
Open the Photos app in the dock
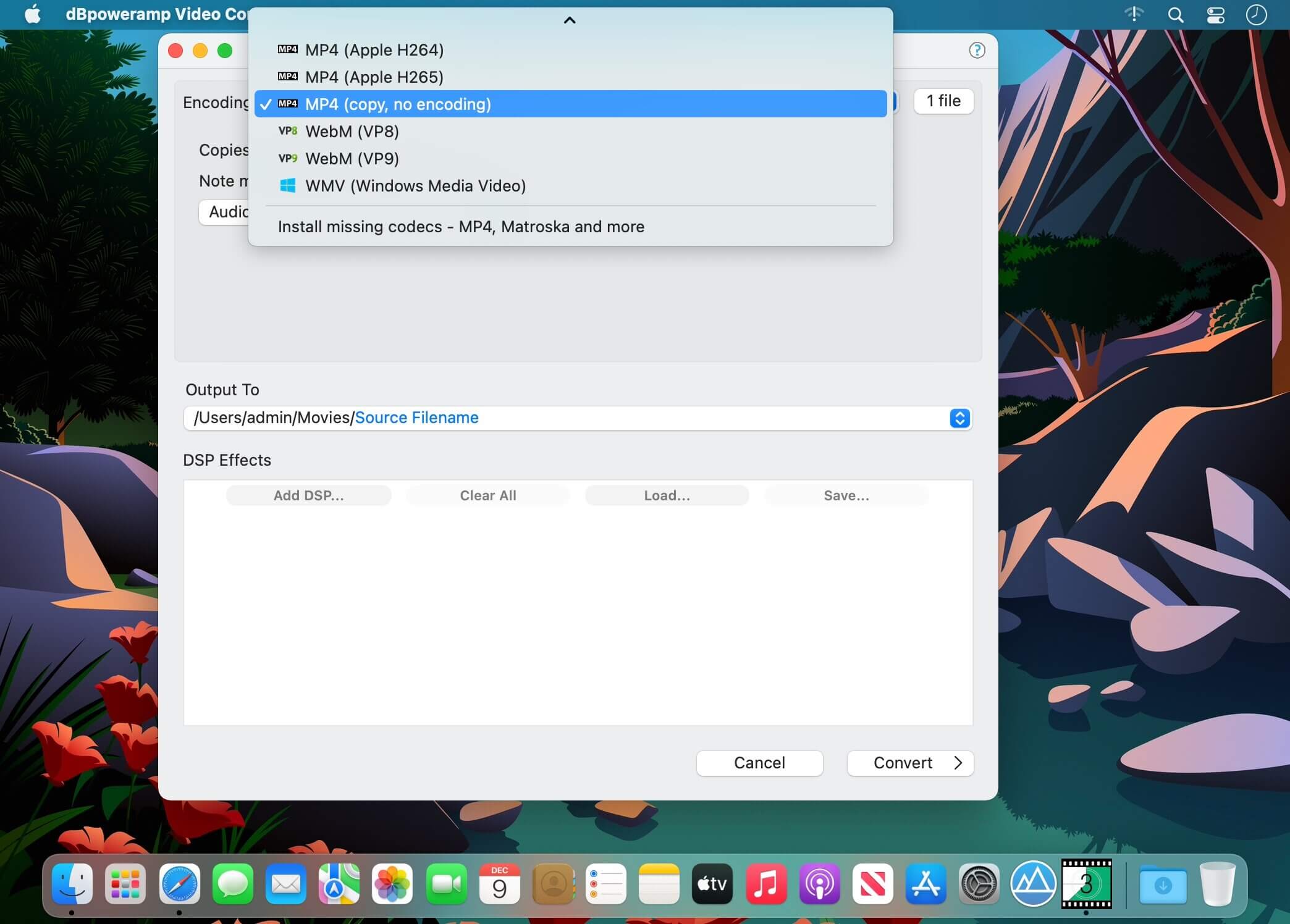click(x=392, y=884)
